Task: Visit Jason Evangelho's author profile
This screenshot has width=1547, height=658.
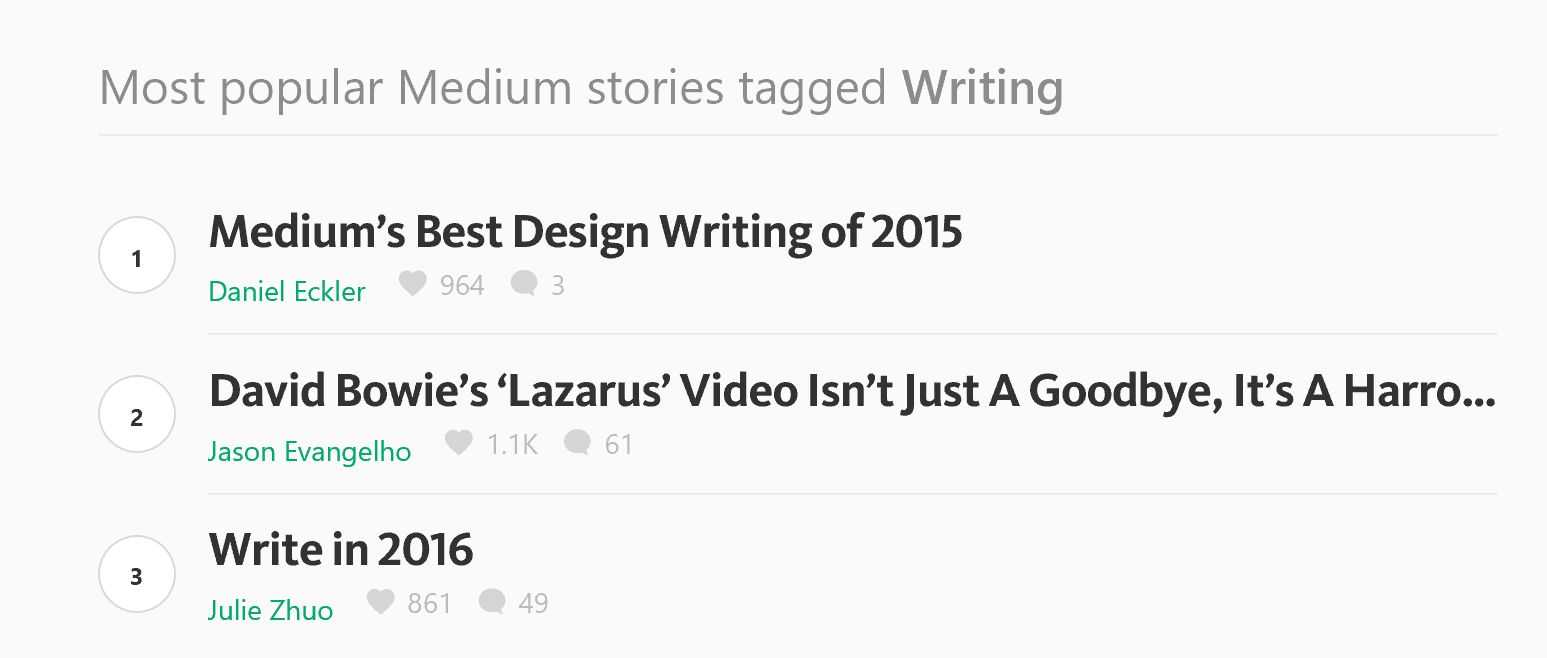Action: coord(309,451)
